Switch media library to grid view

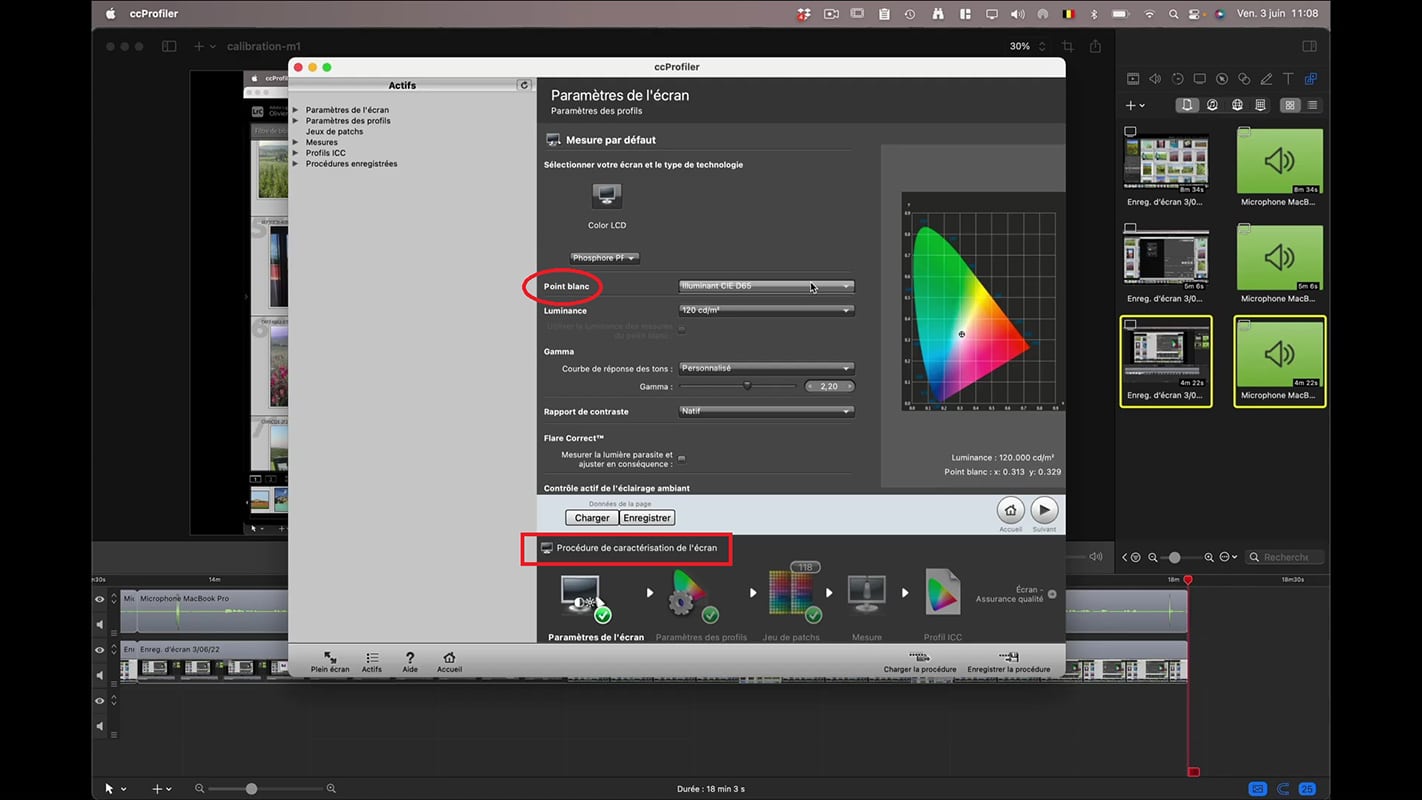[x=1290, y=105]
